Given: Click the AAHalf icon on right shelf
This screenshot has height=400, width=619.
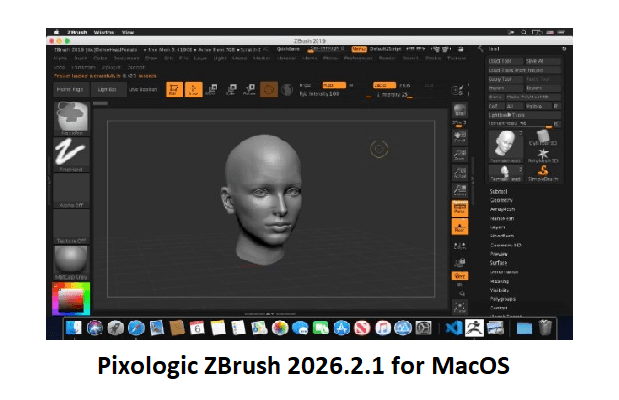Looking at the screenshot, I should (460, 190).
